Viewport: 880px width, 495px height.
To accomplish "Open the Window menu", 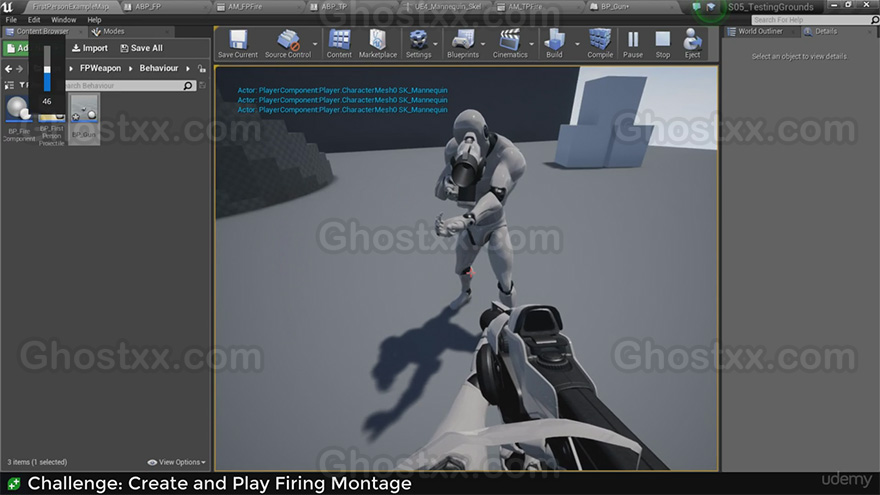I will point(63,20).
